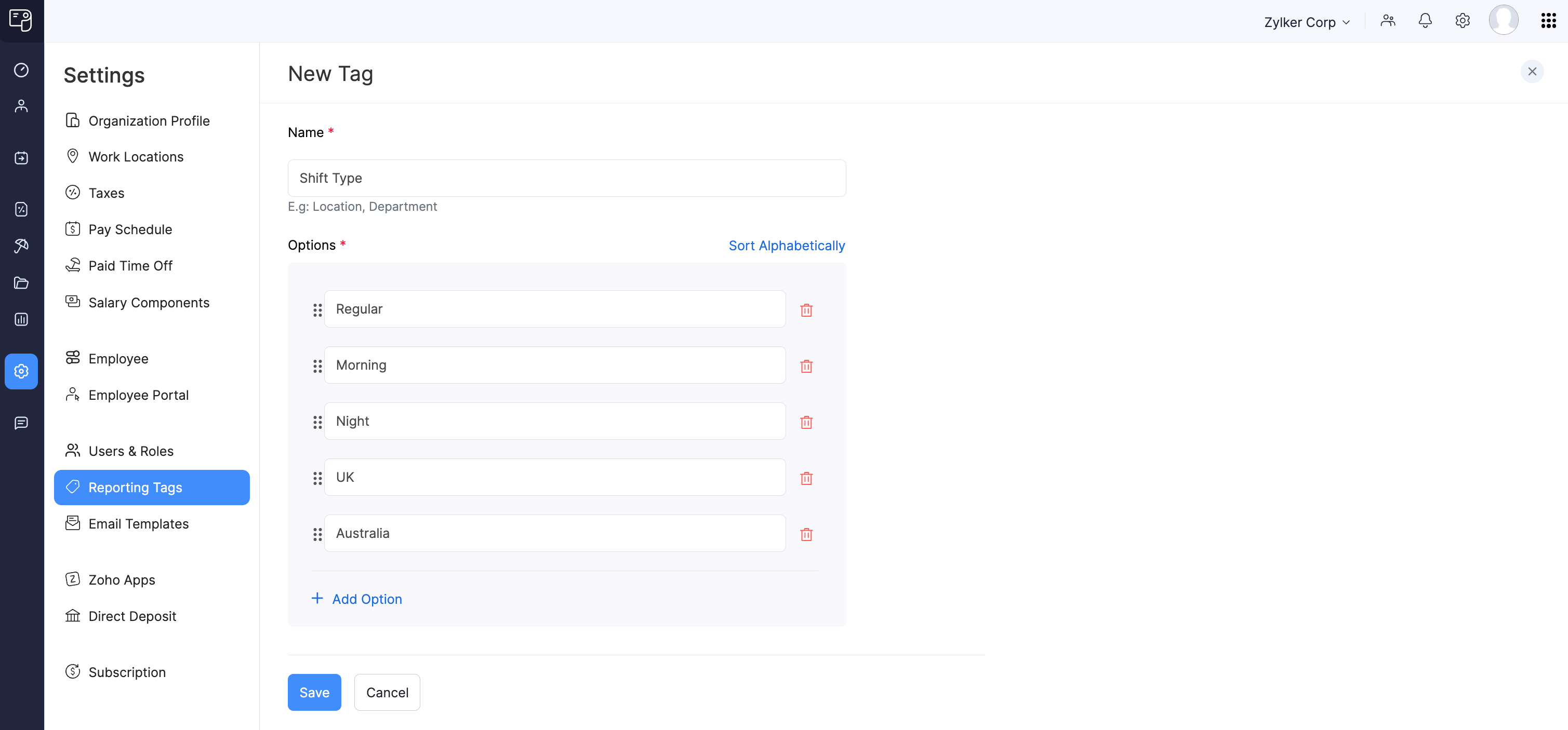Open Dashboard icon in left rail
This screenshot has width=1568, height=730.
point(21,70)
